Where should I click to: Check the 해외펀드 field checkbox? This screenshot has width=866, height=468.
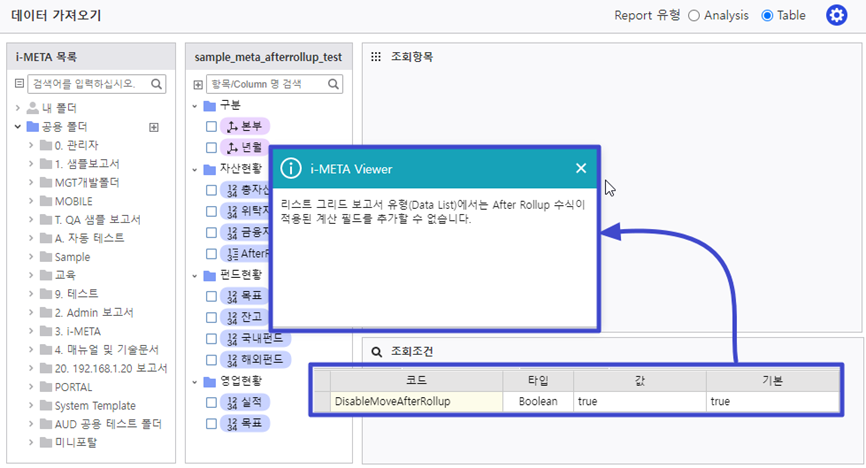211,359
